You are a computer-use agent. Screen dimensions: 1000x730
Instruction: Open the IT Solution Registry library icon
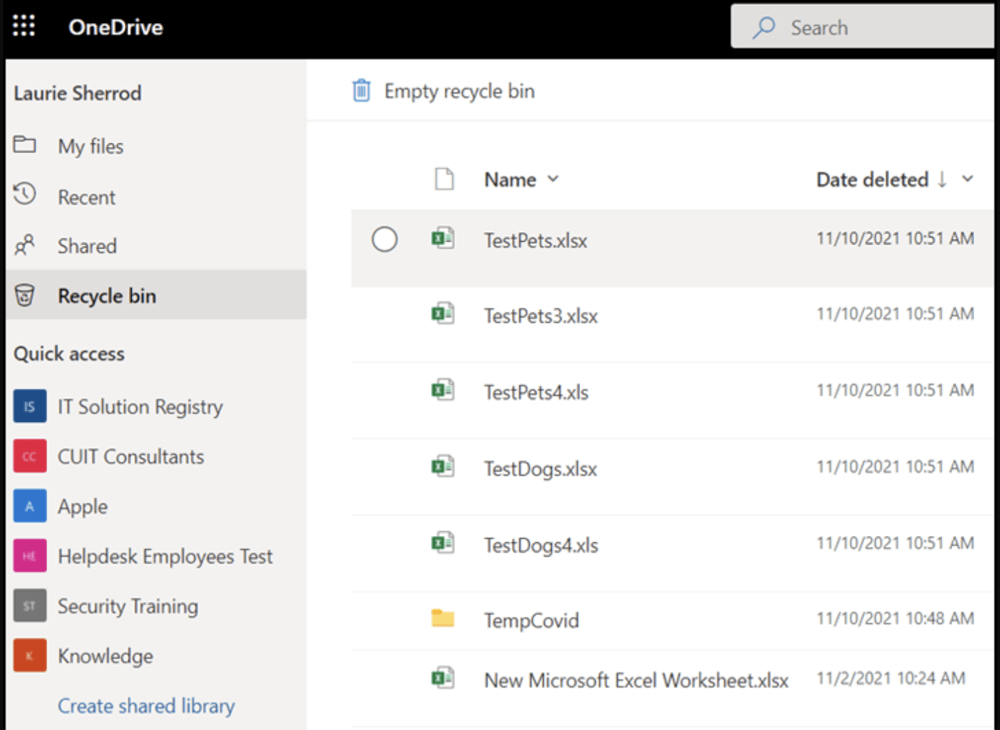tap(30, 406)
